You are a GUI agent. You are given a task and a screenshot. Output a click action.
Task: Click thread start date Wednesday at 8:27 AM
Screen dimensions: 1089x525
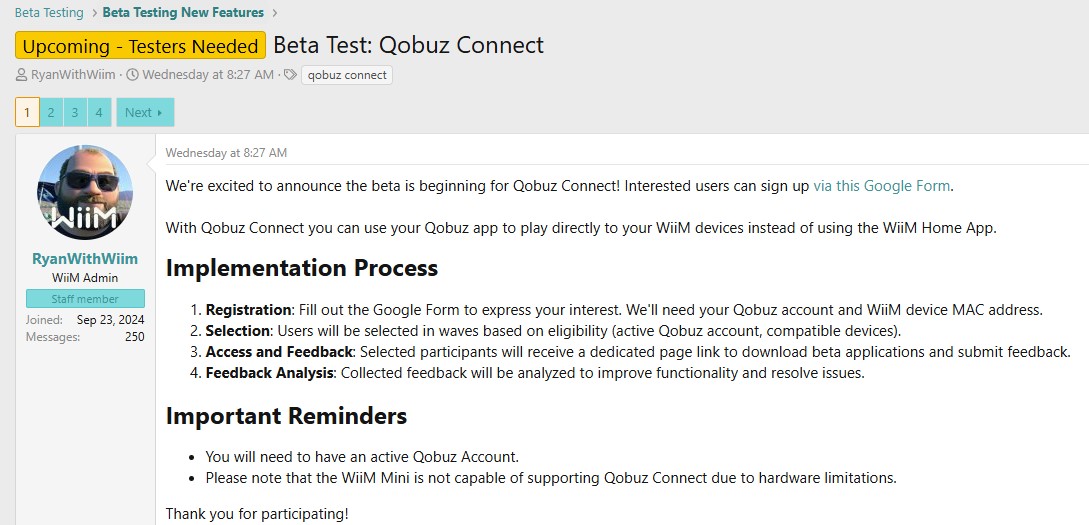click(208, 75)
